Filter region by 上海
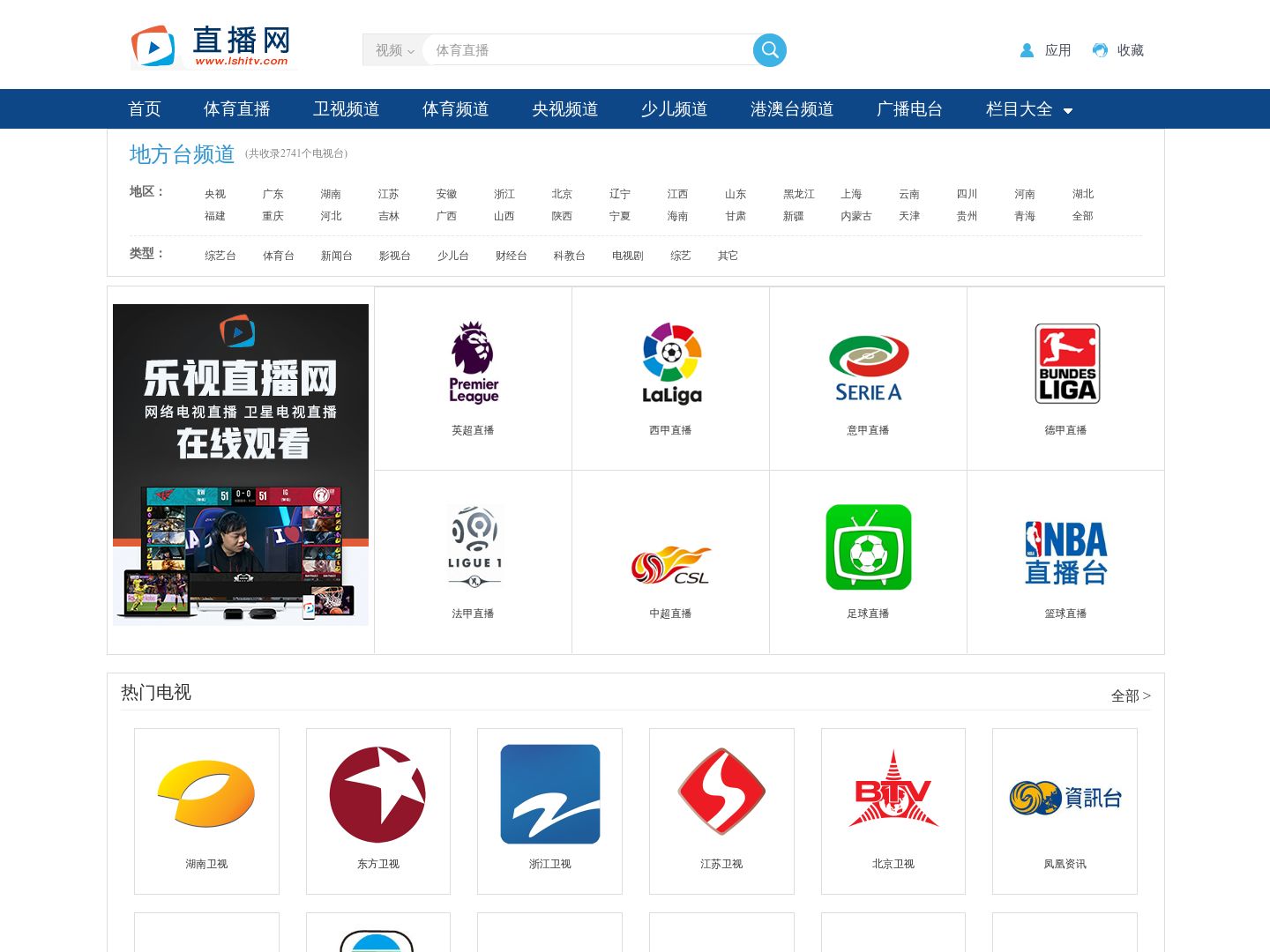Screen dimensions: 1270x952 (x=851, y=194)
